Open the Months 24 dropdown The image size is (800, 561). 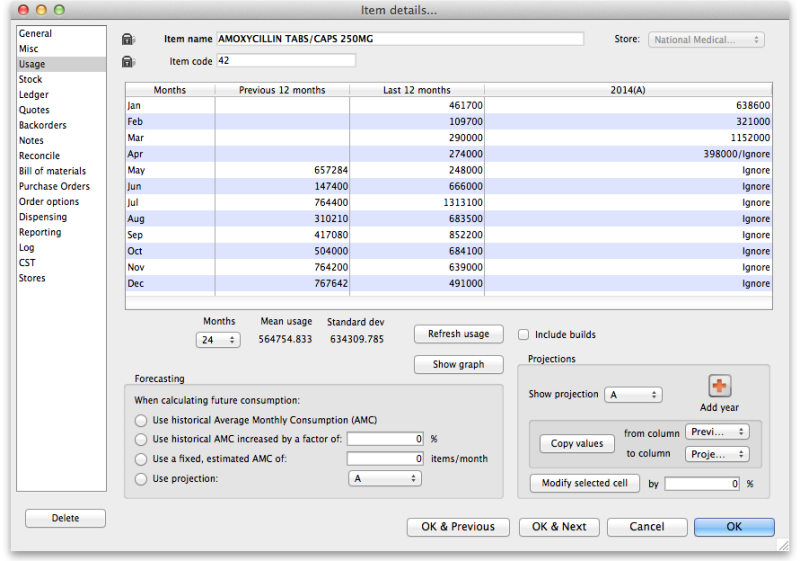point(218,340)
